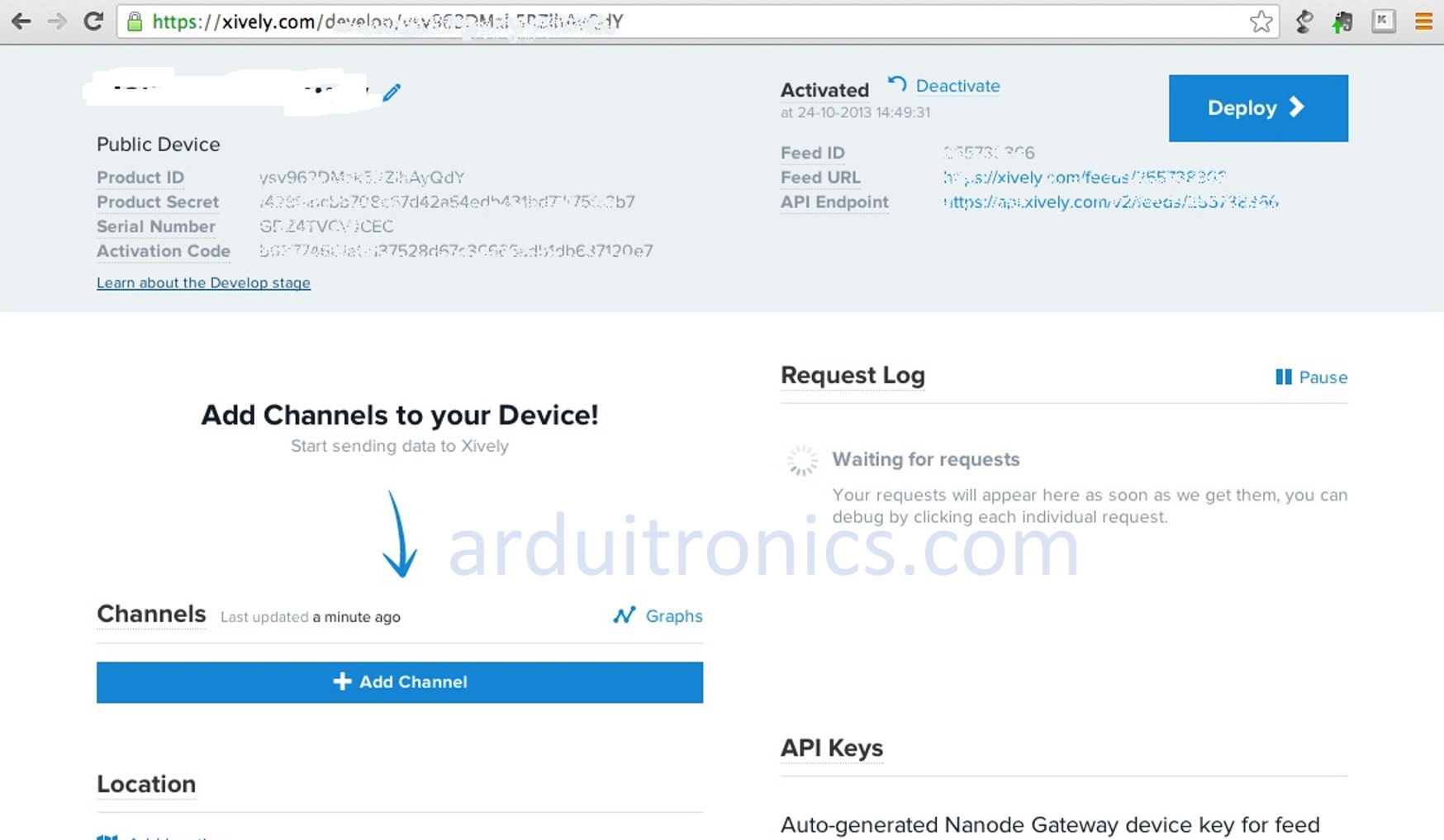The image size is (1444, 840).
Task: Click the browser back arrow
Action: (x=21, y=21)
